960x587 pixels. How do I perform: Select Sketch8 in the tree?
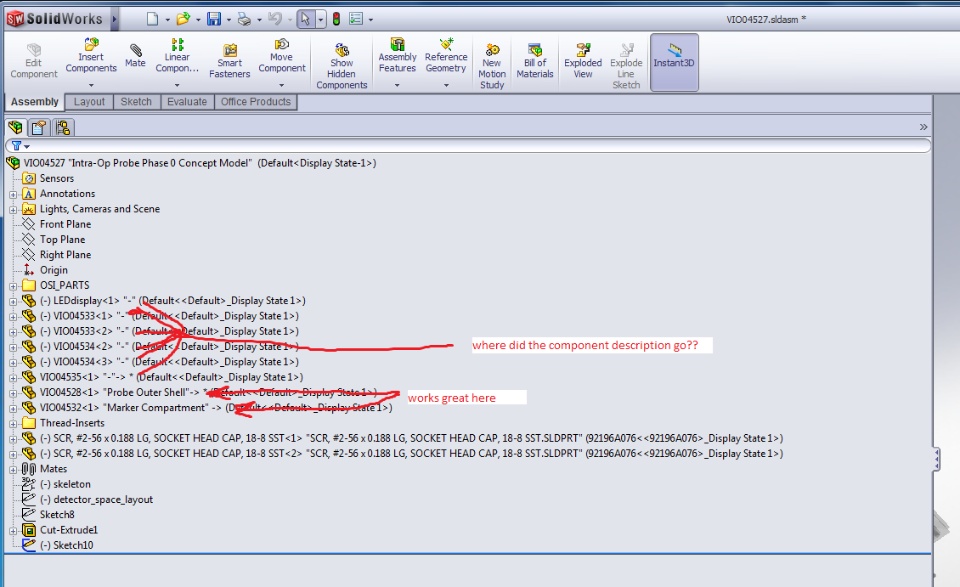48,515
